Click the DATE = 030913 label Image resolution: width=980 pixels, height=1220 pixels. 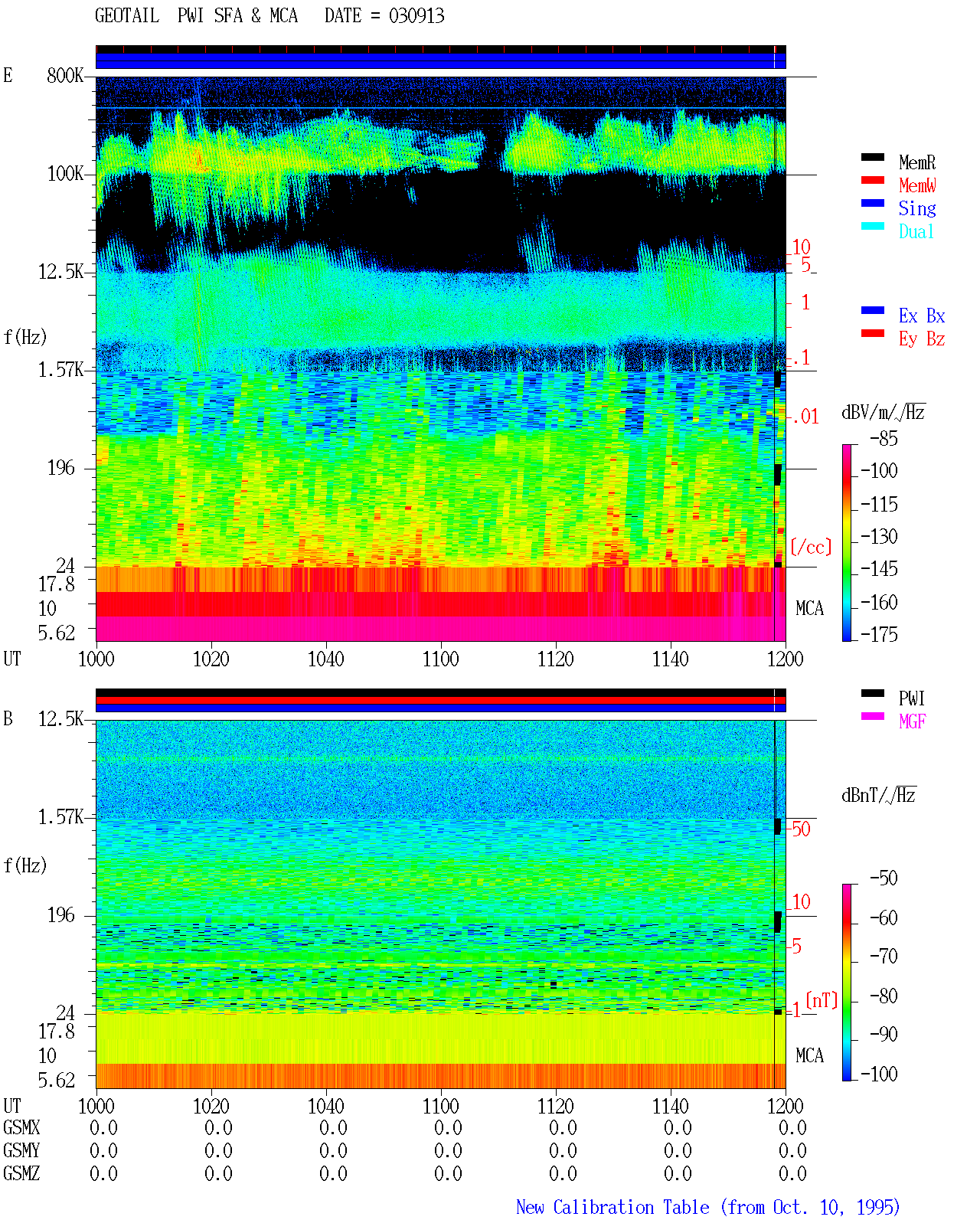click(384, 15)
